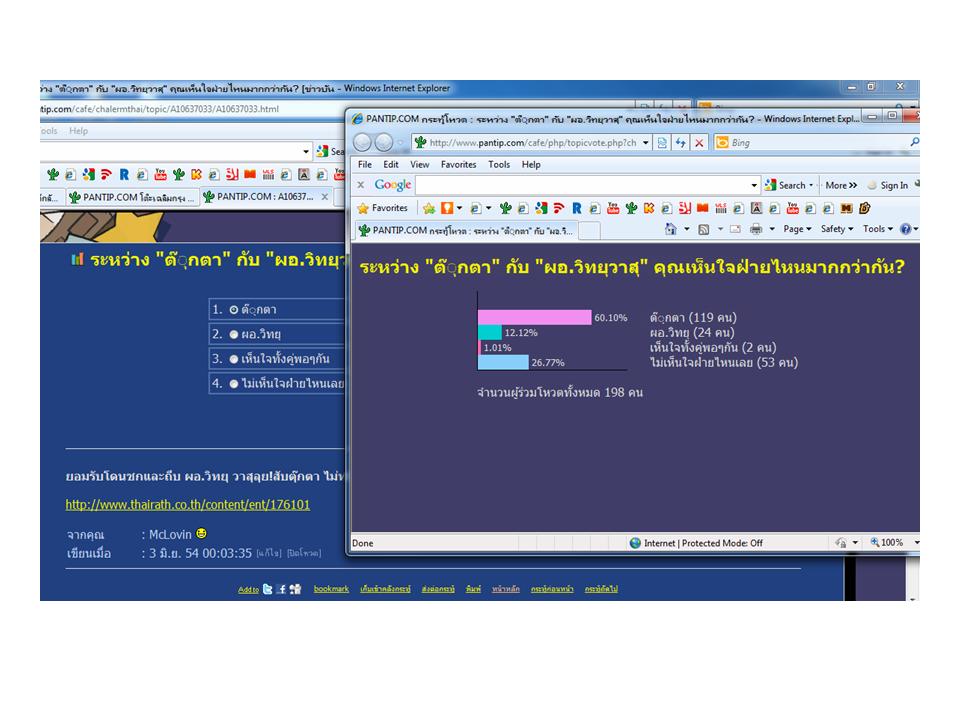Open the zoom level 100% dropdown
Image resolution: width=960 pixels, height=720 pixels.
(917, 542)
